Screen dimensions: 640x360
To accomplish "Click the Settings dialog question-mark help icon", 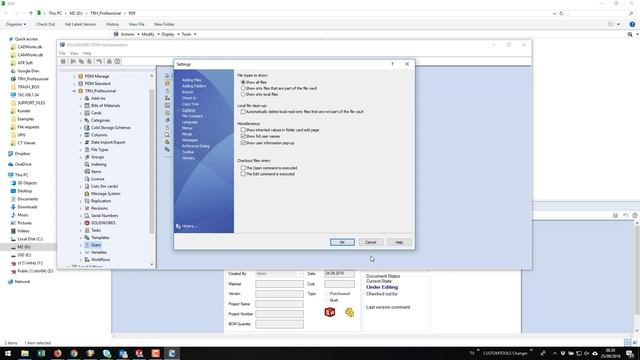I will pyautogui.click(x=392, y=64).
